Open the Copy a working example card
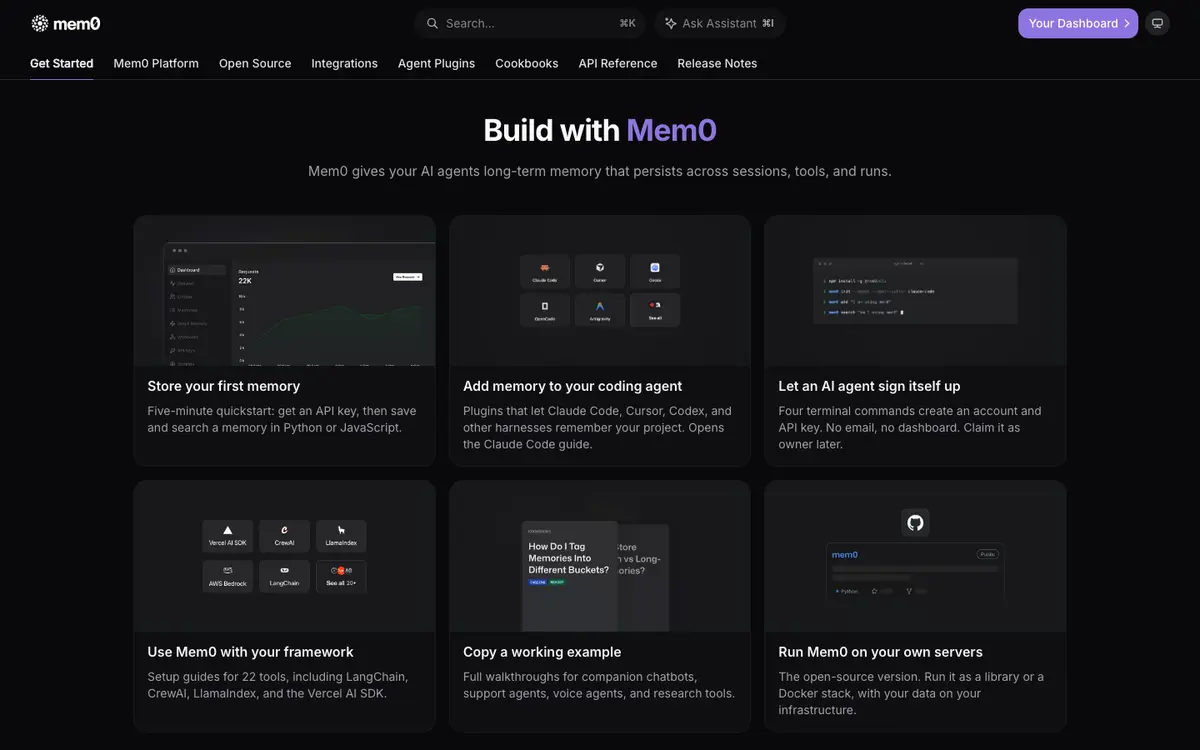Viewport: 1200px width, 750px height. point(600,606)
